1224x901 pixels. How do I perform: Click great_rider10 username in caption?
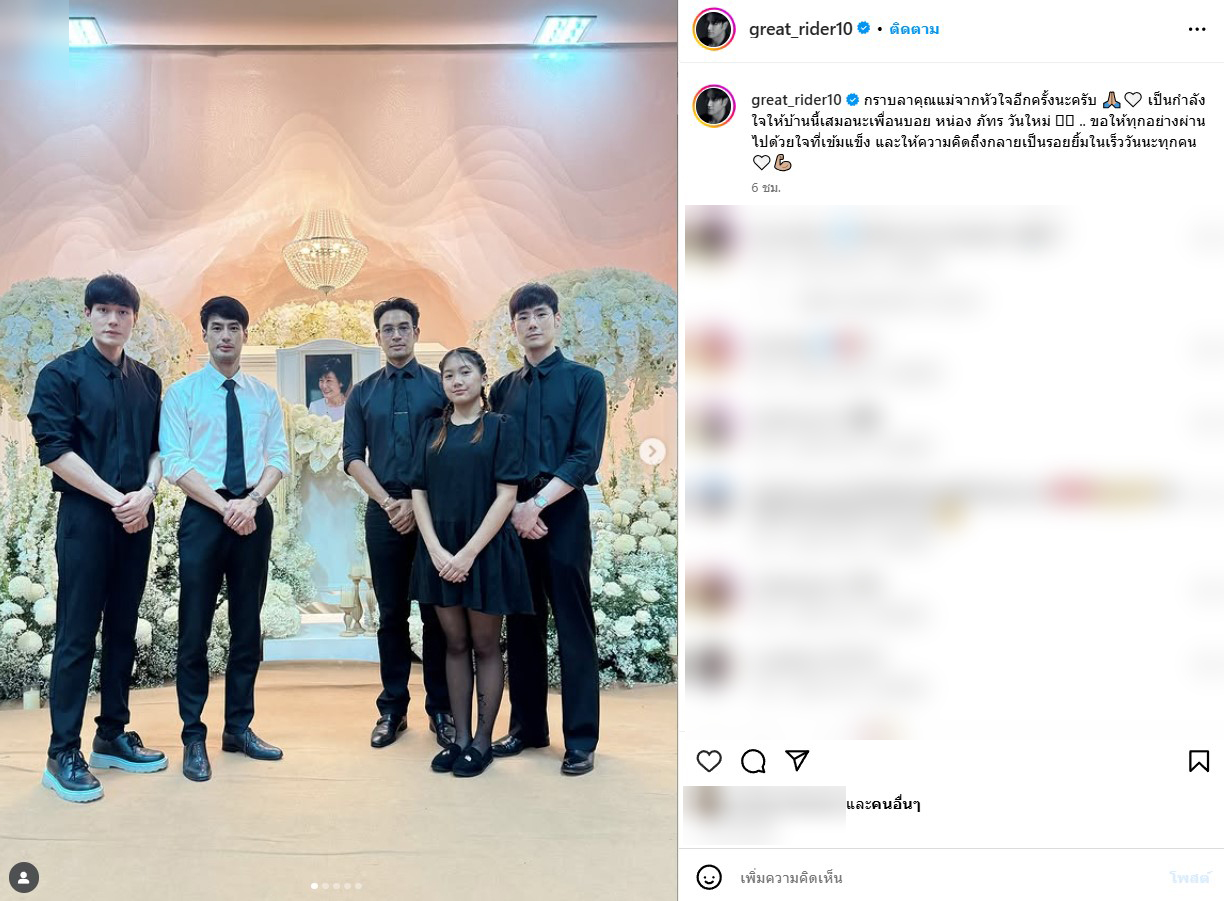point(796,99)
